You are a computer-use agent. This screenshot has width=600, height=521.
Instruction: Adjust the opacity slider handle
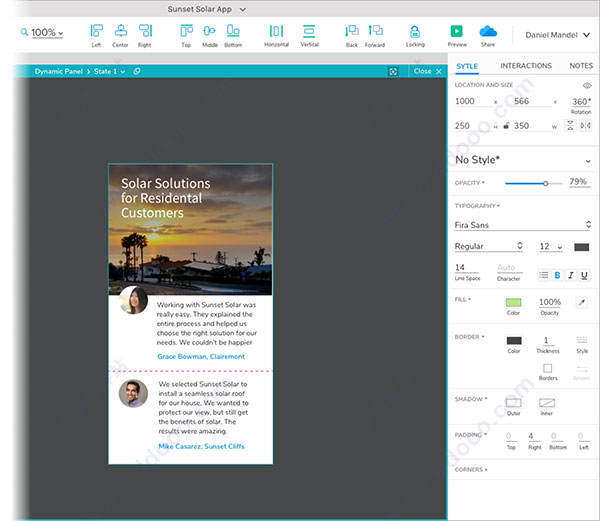(x=546, y=184)
